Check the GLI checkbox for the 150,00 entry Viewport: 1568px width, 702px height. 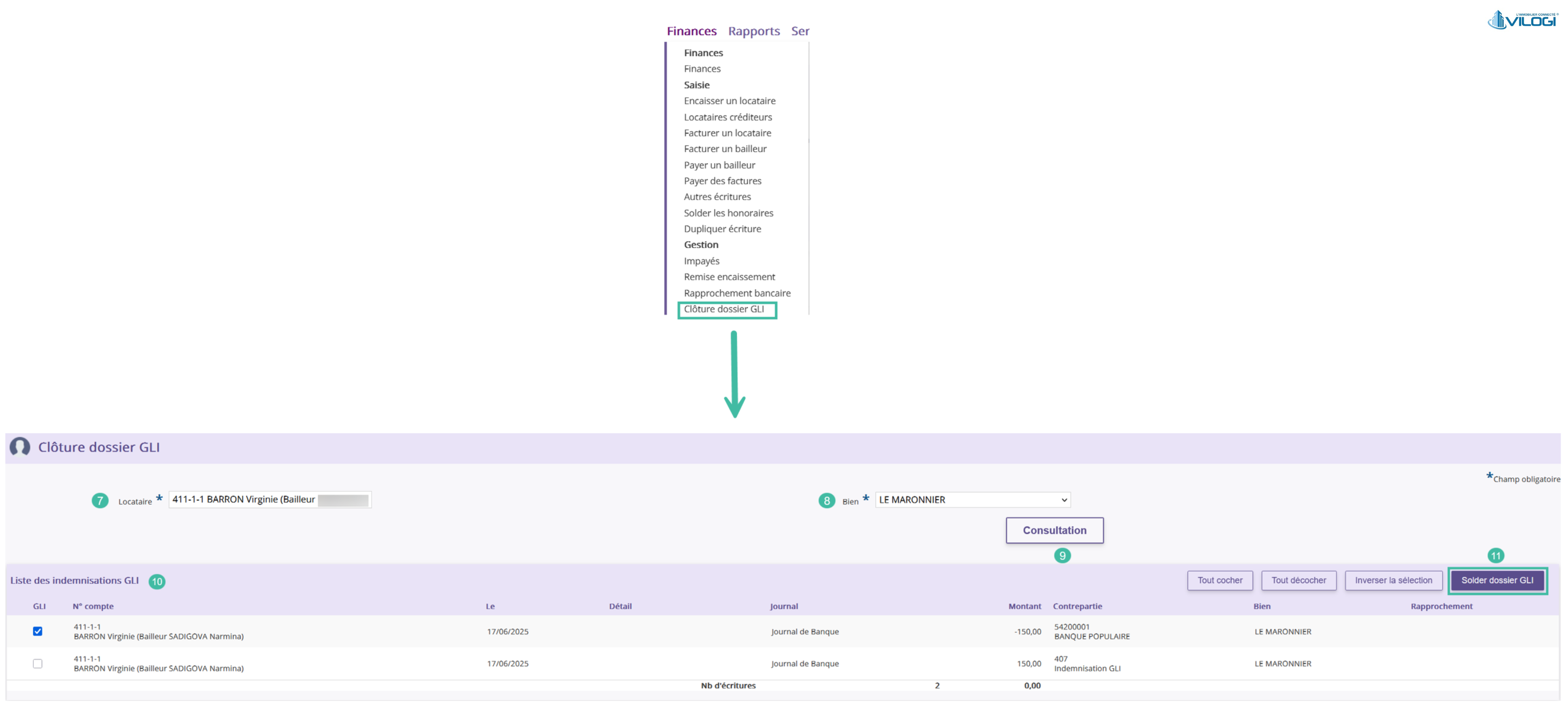[x=38, y=664]
